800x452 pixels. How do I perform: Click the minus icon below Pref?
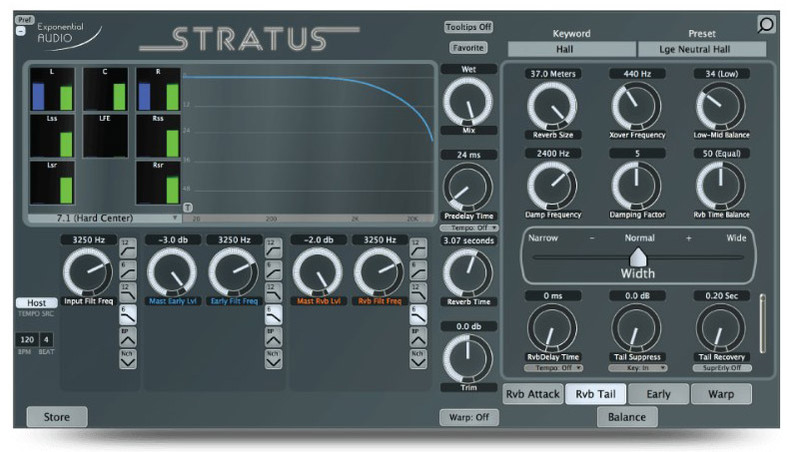[20, 31]
